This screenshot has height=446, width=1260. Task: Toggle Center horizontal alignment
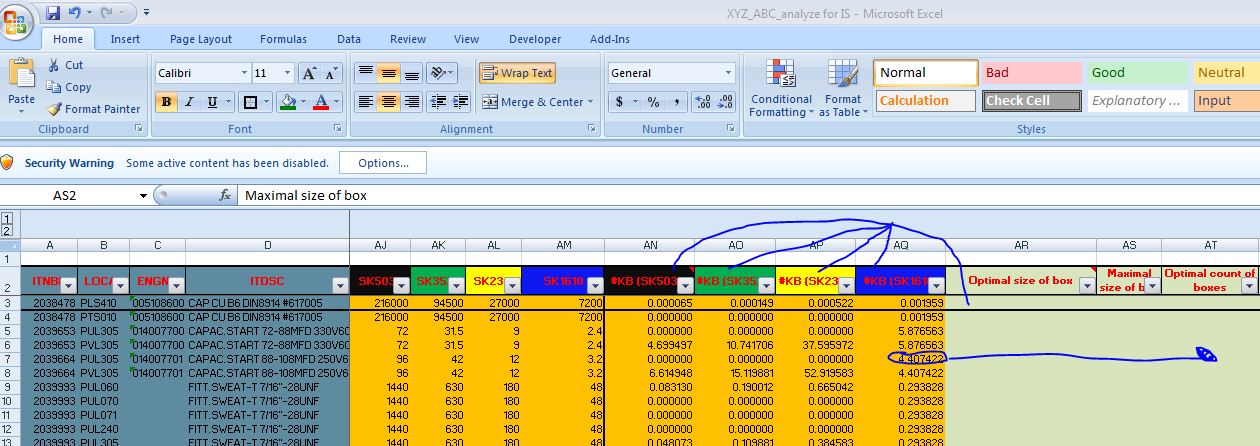tap(388, 102)
